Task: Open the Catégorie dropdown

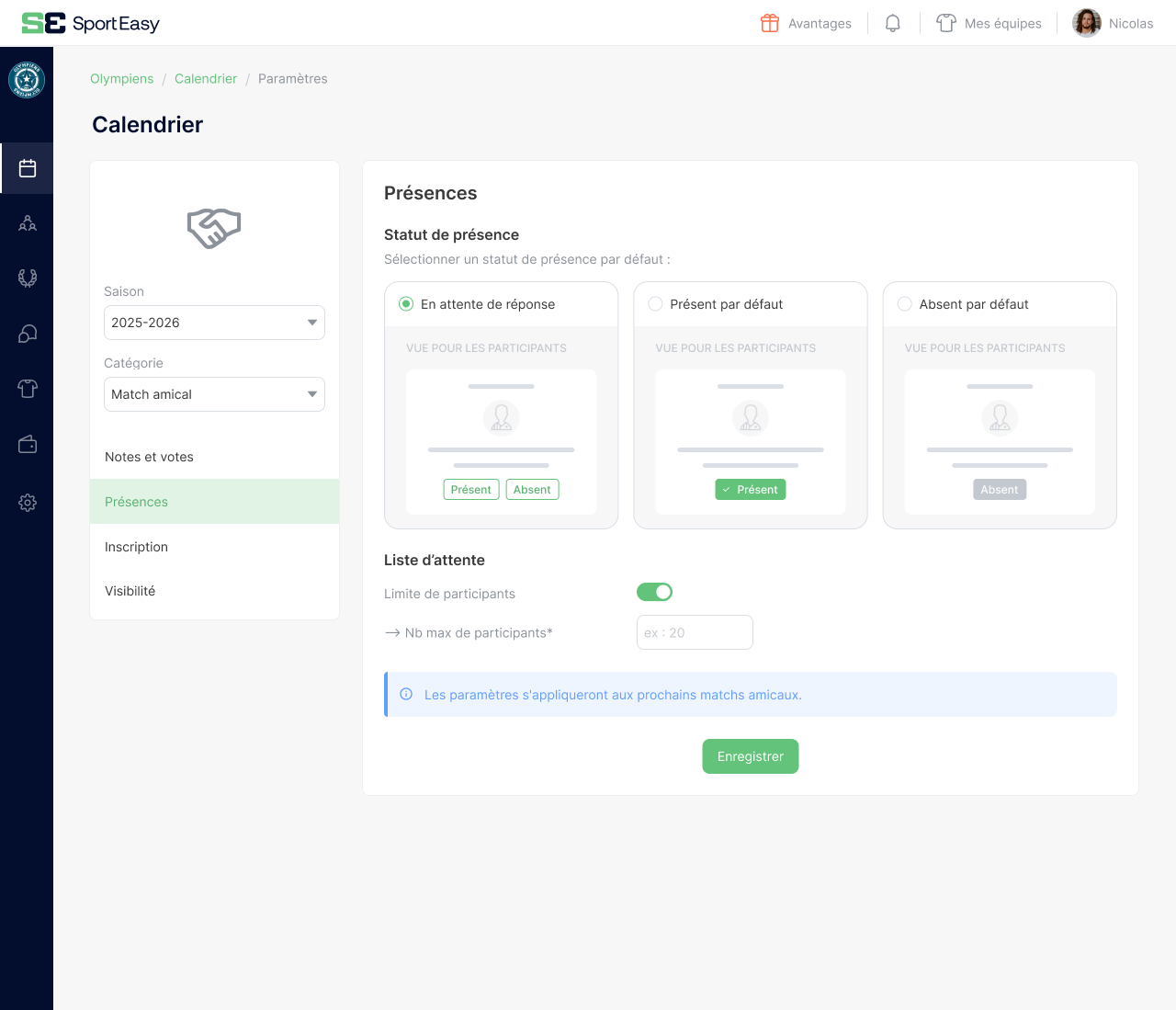Action: coord(214,394)
